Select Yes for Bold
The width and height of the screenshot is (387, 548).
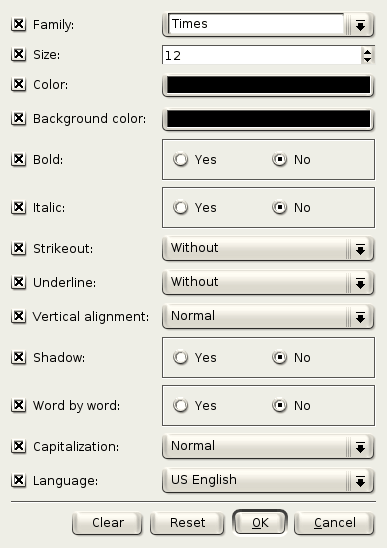[x=181, y=159]
